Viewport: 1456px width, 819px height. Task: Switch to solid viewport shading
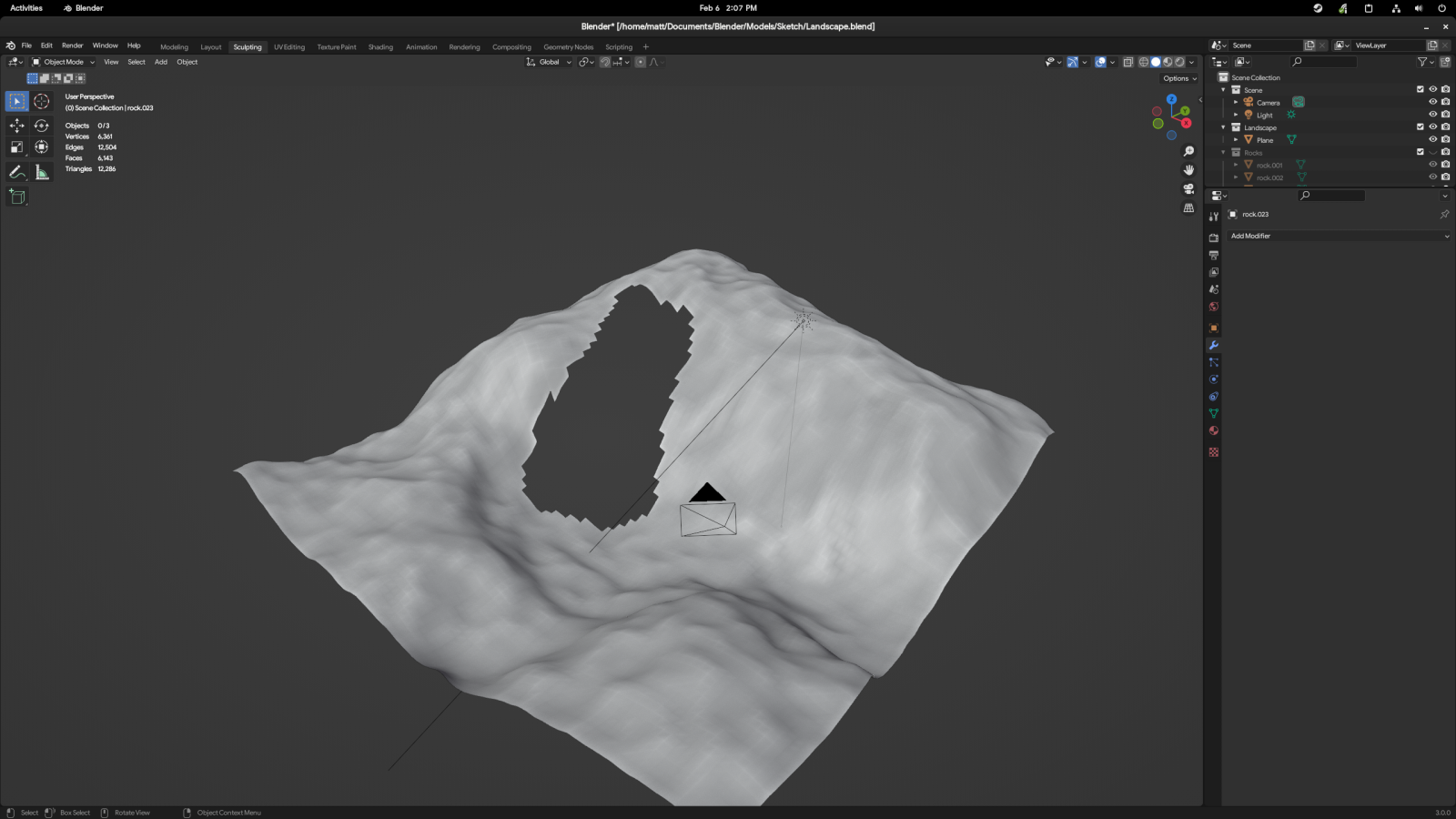(x=1156, y=62)
